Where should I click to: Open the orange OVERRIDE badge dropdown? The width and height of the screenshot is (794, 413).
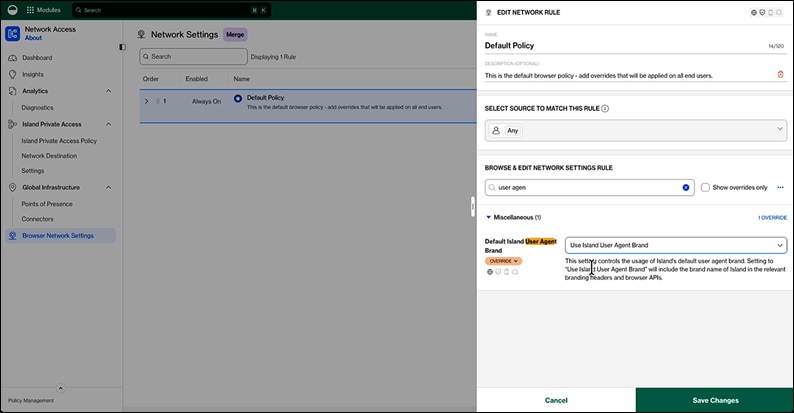point(503,261)
